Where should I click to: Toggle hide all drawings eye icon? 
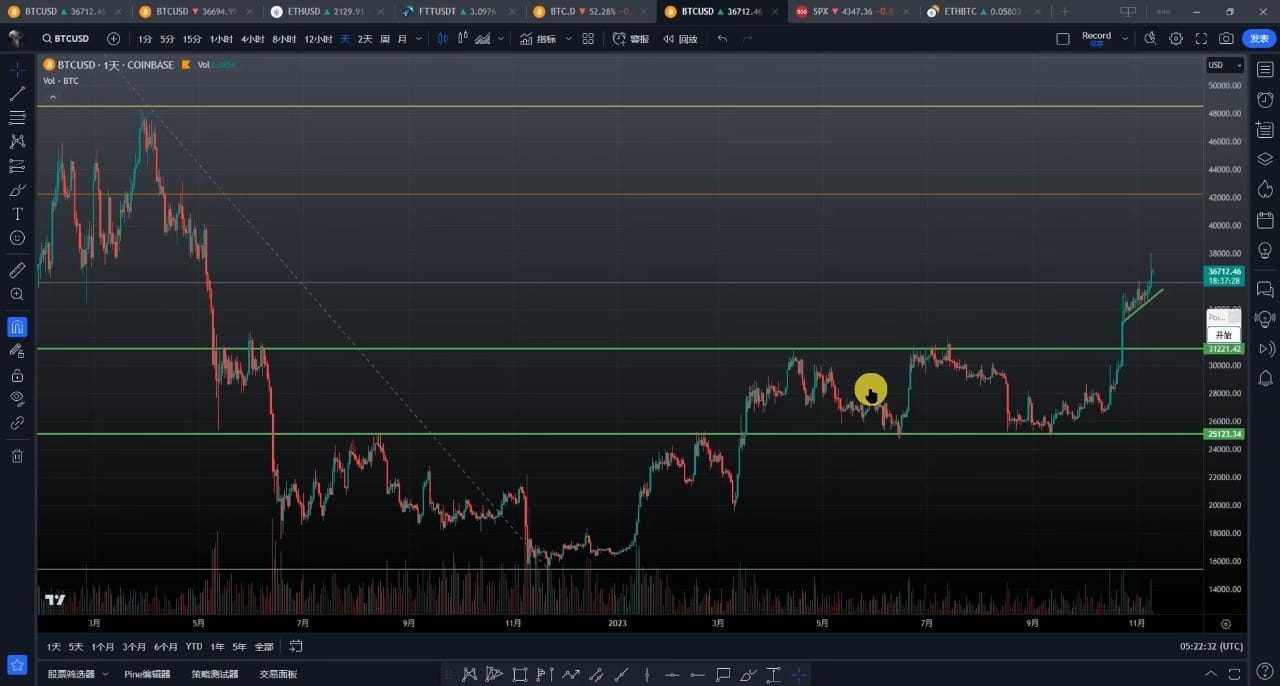coord(17,399)
